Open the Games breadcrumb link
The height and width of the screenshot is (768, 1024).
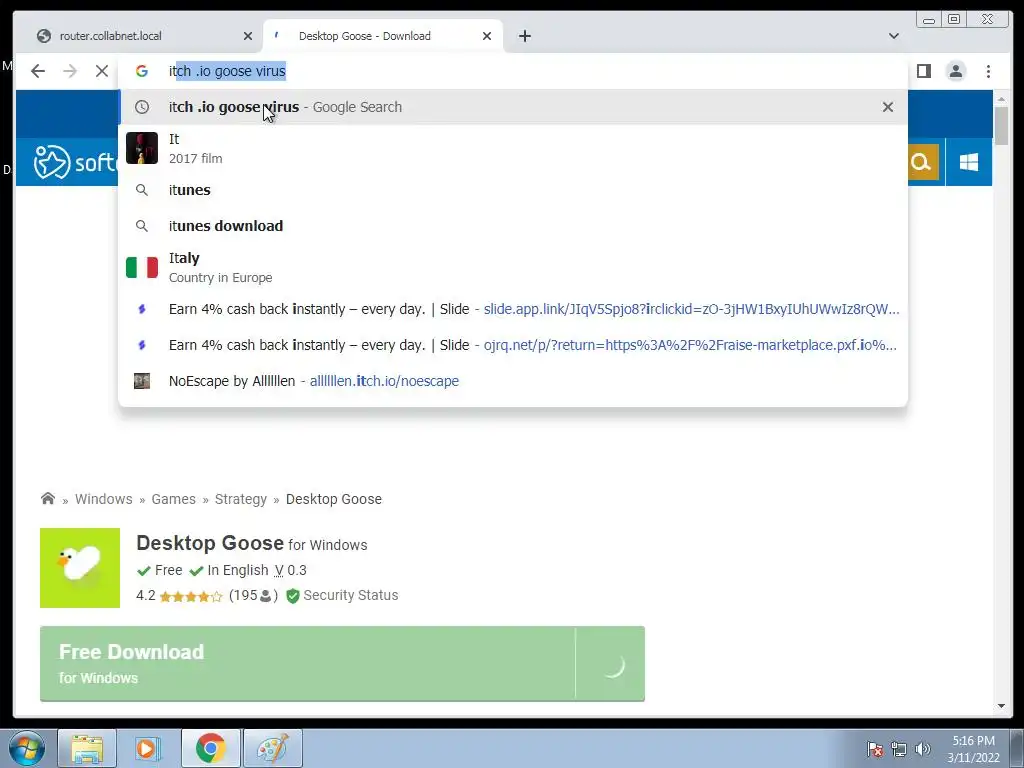173,499
